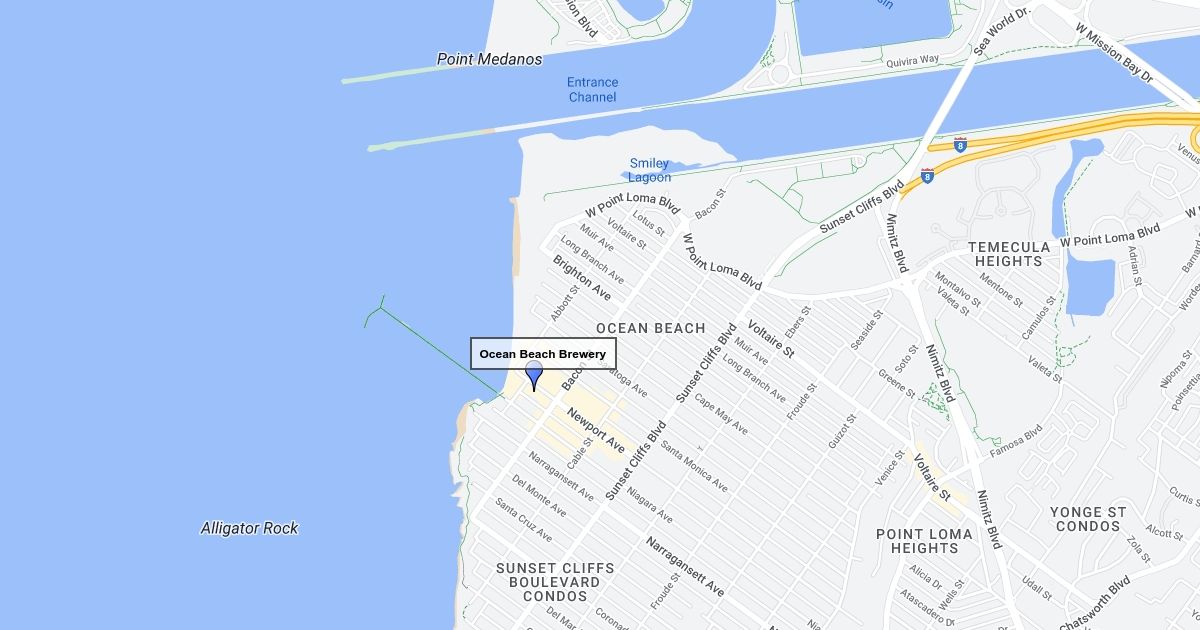The image size is (1200, 630).
Task: Select the Sea World Dr road label
Action: [1002, 30]
